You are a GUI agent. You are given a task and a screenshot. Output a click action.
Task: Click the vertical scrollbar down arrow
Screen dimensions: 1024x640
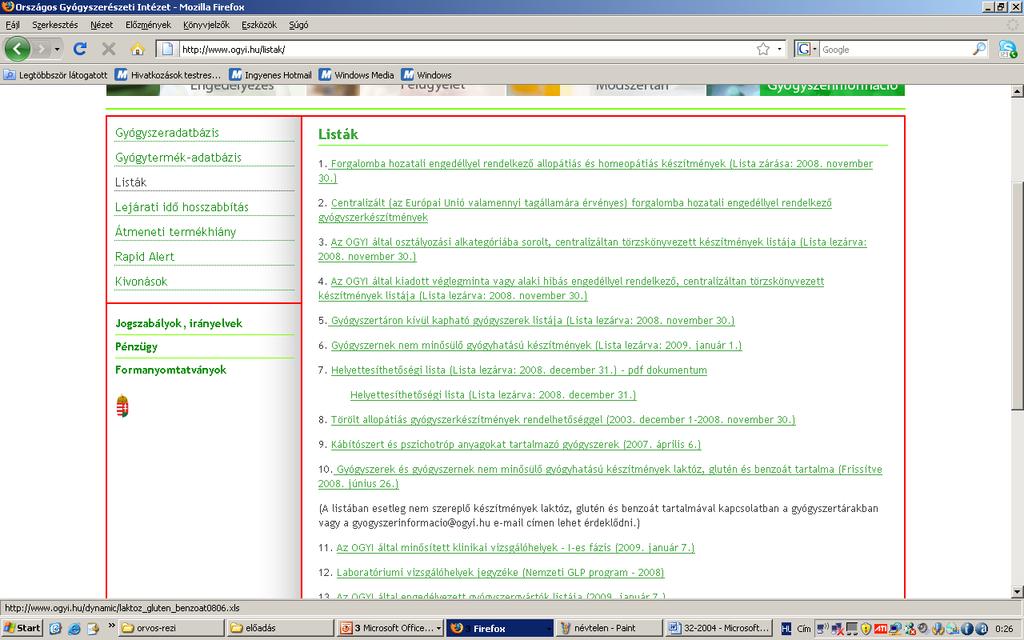coord(1017,592)
